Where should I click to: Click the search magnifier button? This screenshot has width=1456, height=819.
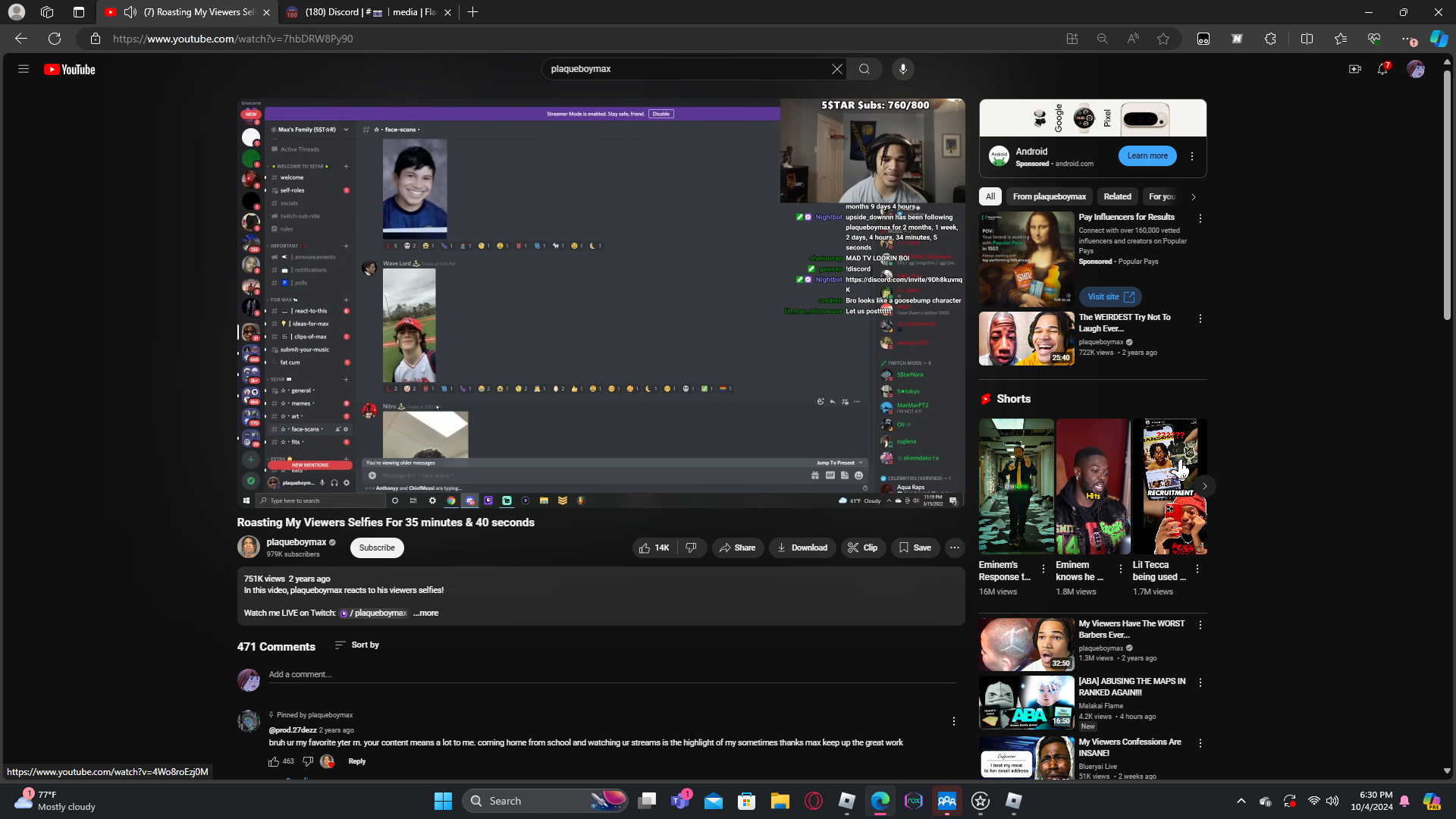(864, 69)
